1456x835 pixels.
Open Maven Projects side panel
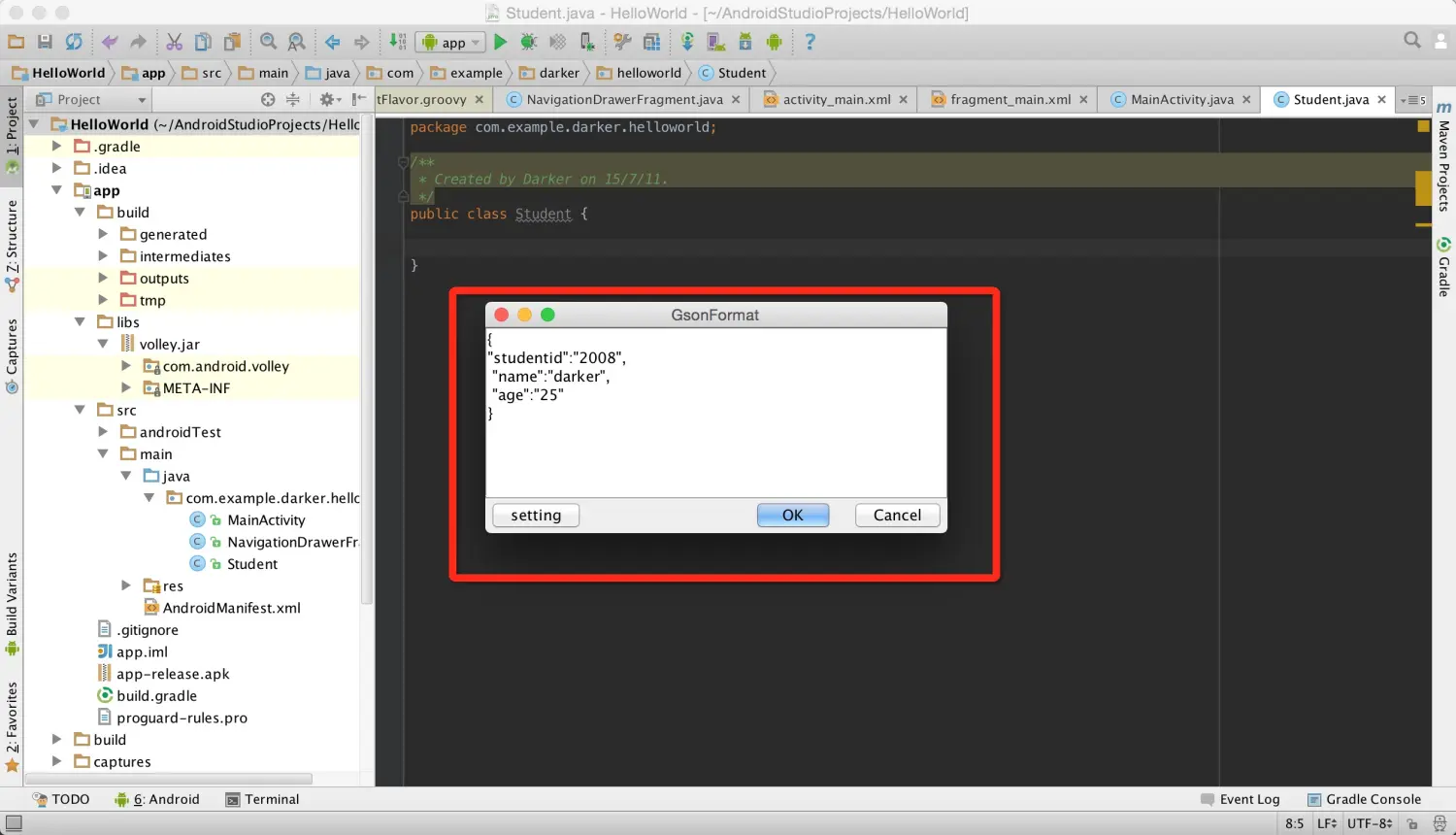click(x=1443, y=156)
